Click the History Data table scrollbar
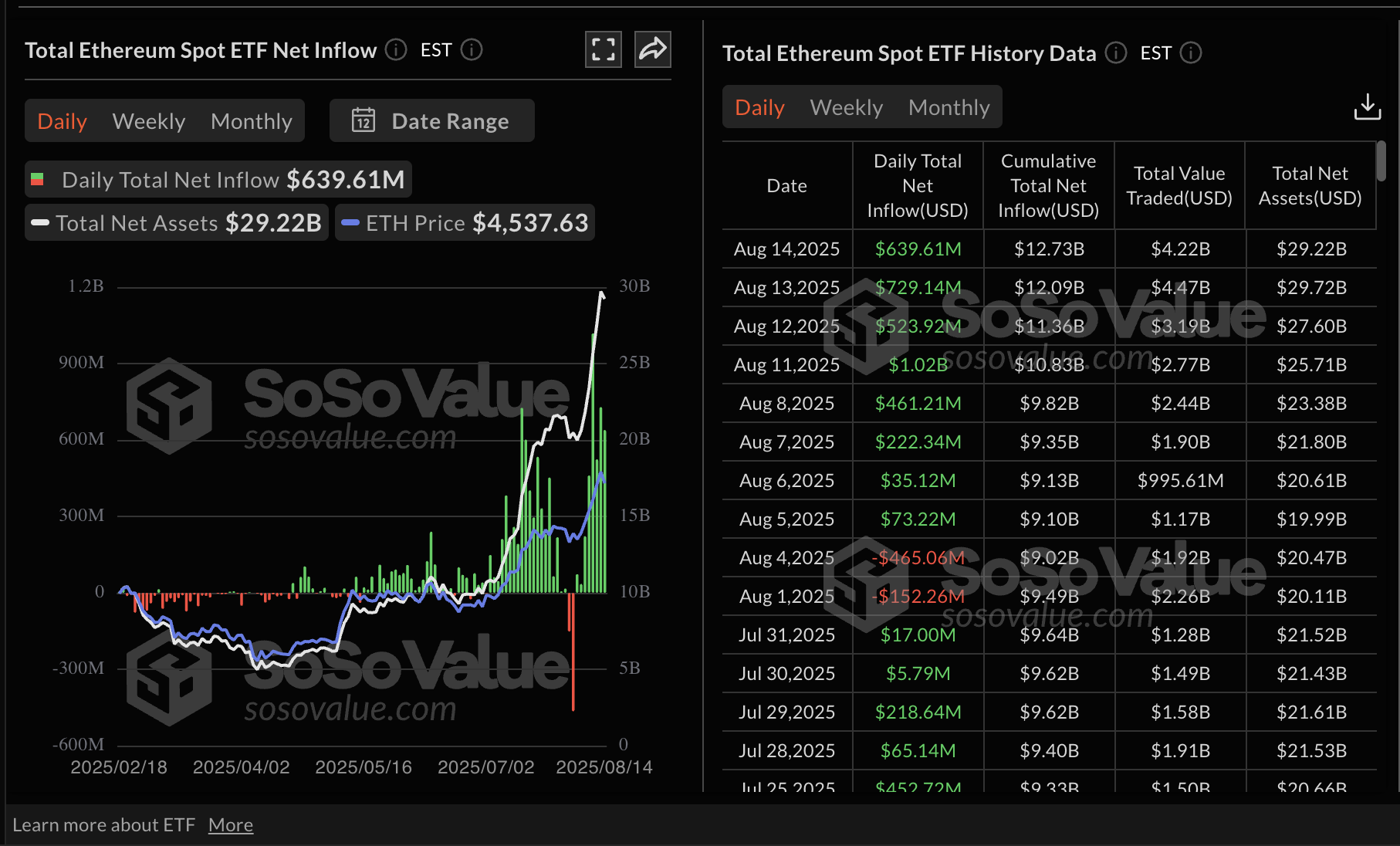The width and height of the screenshot is (1400, 846). click(1381, 162)
